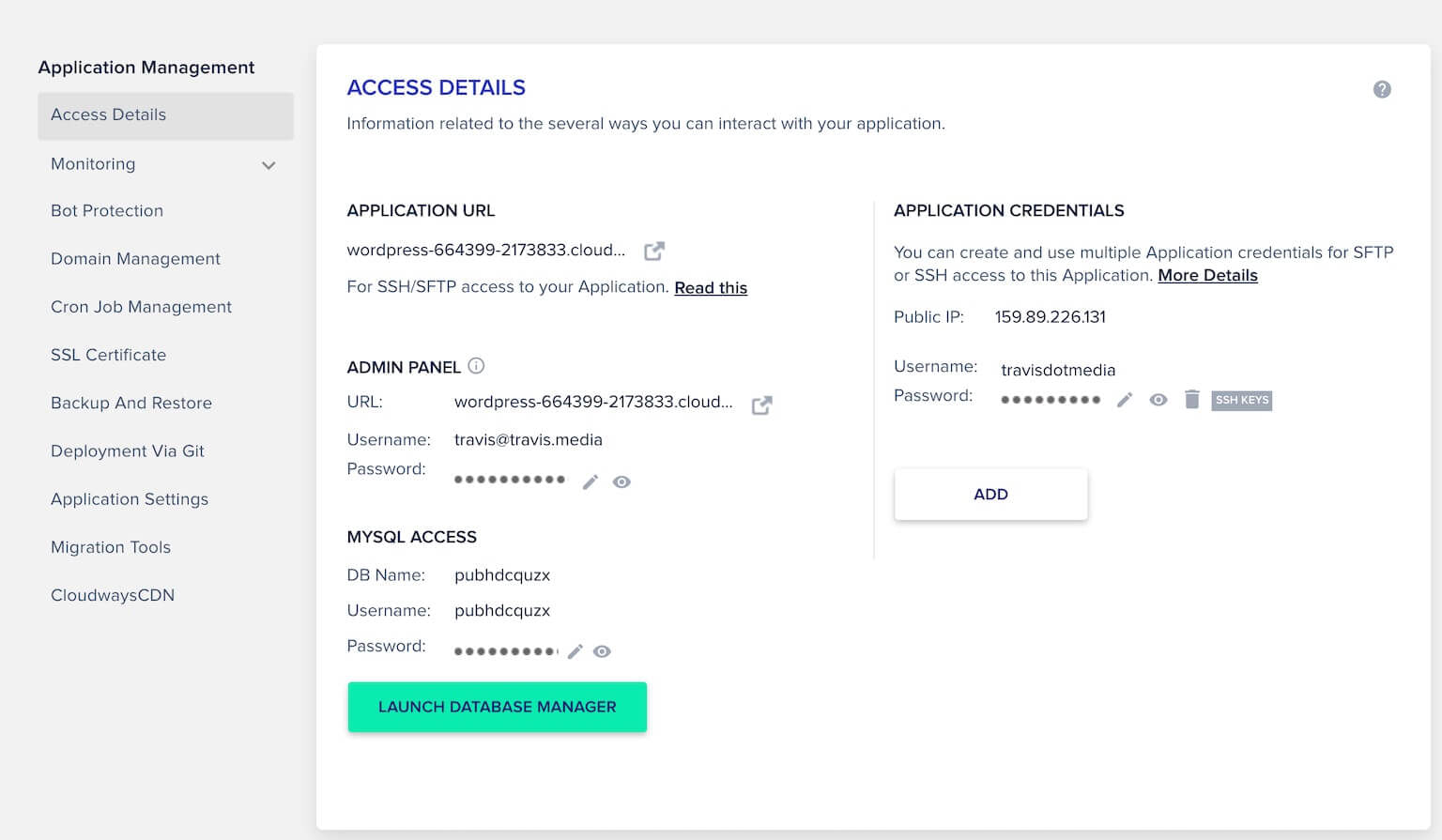Delete travisdotmedia credentials trash icon
1442x840 pixels.
1192,399
